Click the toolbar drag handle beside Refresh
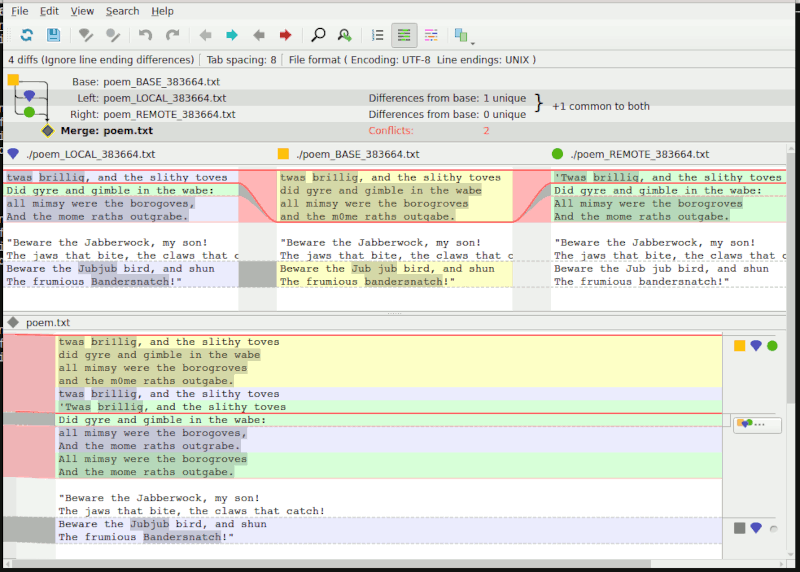The height and width of the screenshot is (572, 800). (7, 35)
